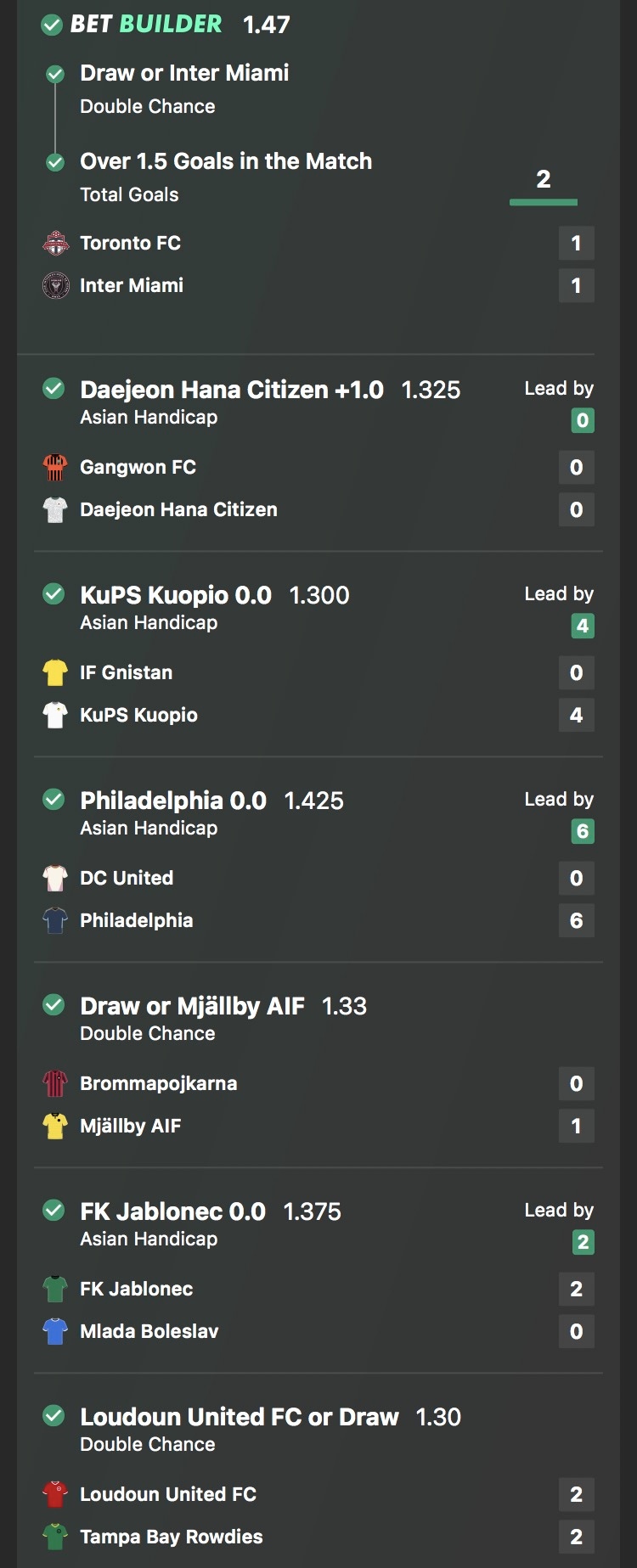Viewport: 637px width, 1568px height.
Task: Click the Lead by 6 green badge
Action: click(x=583, y=831)
